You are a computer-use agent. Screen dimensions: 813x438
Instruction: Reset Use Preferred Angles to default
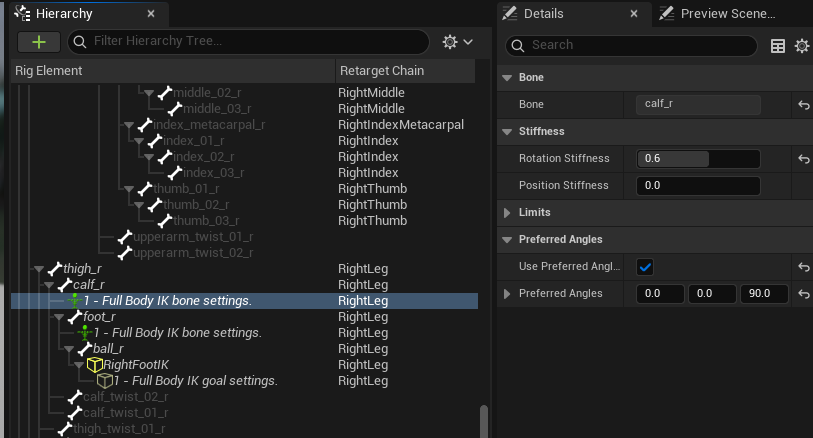coord(804,267)
